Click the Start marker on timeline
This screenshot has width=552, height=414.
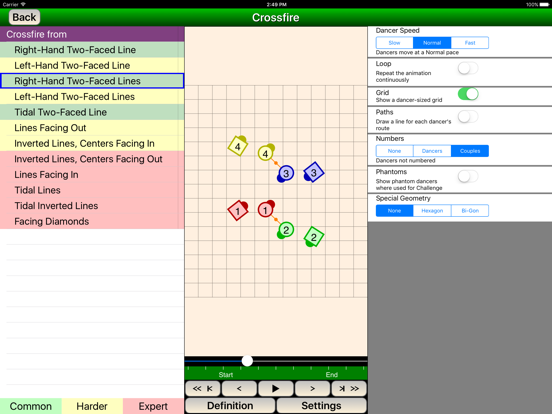click(226, 375)
